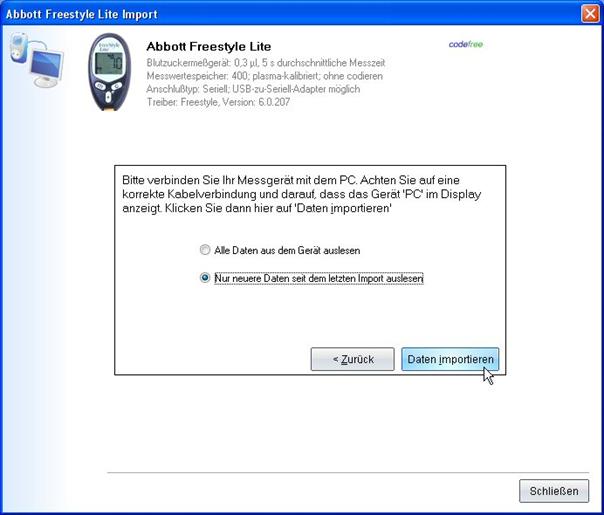
Task: Click the Freestyle Lite glucose meter image
Action: tap(109, 72)
